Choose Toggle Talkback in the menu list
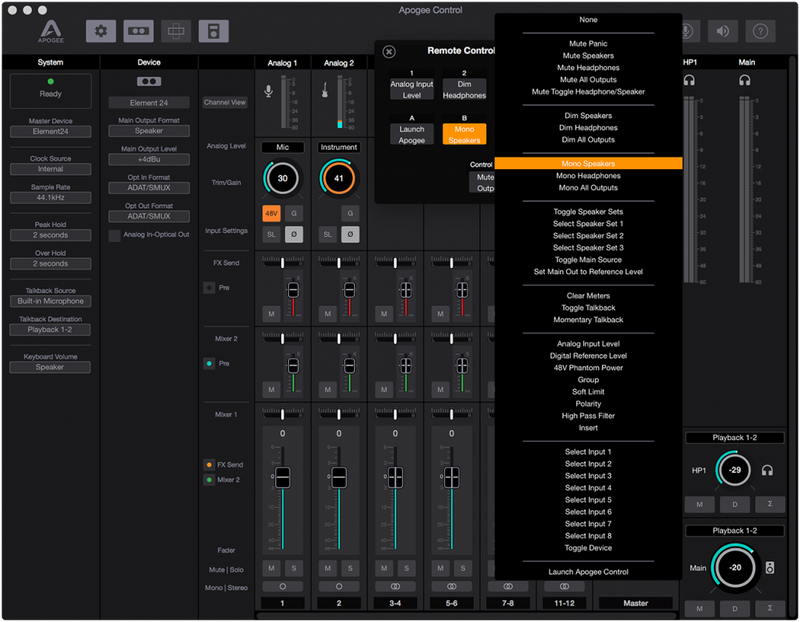The width and height of the screenshot is (800, 622). click(588, 307)
